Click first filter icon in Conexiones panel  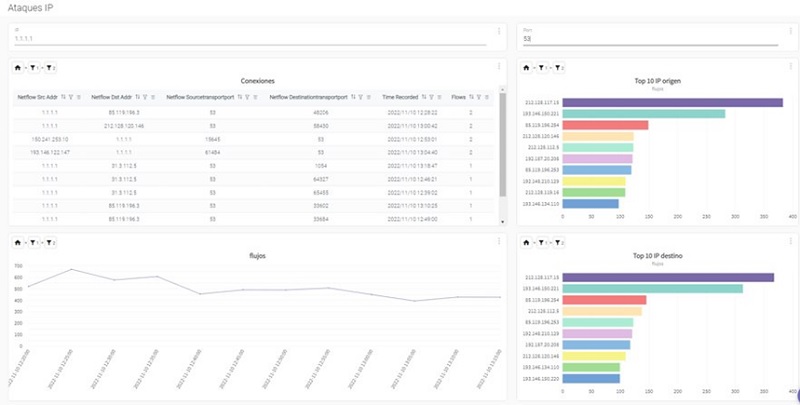pos(33,68)
